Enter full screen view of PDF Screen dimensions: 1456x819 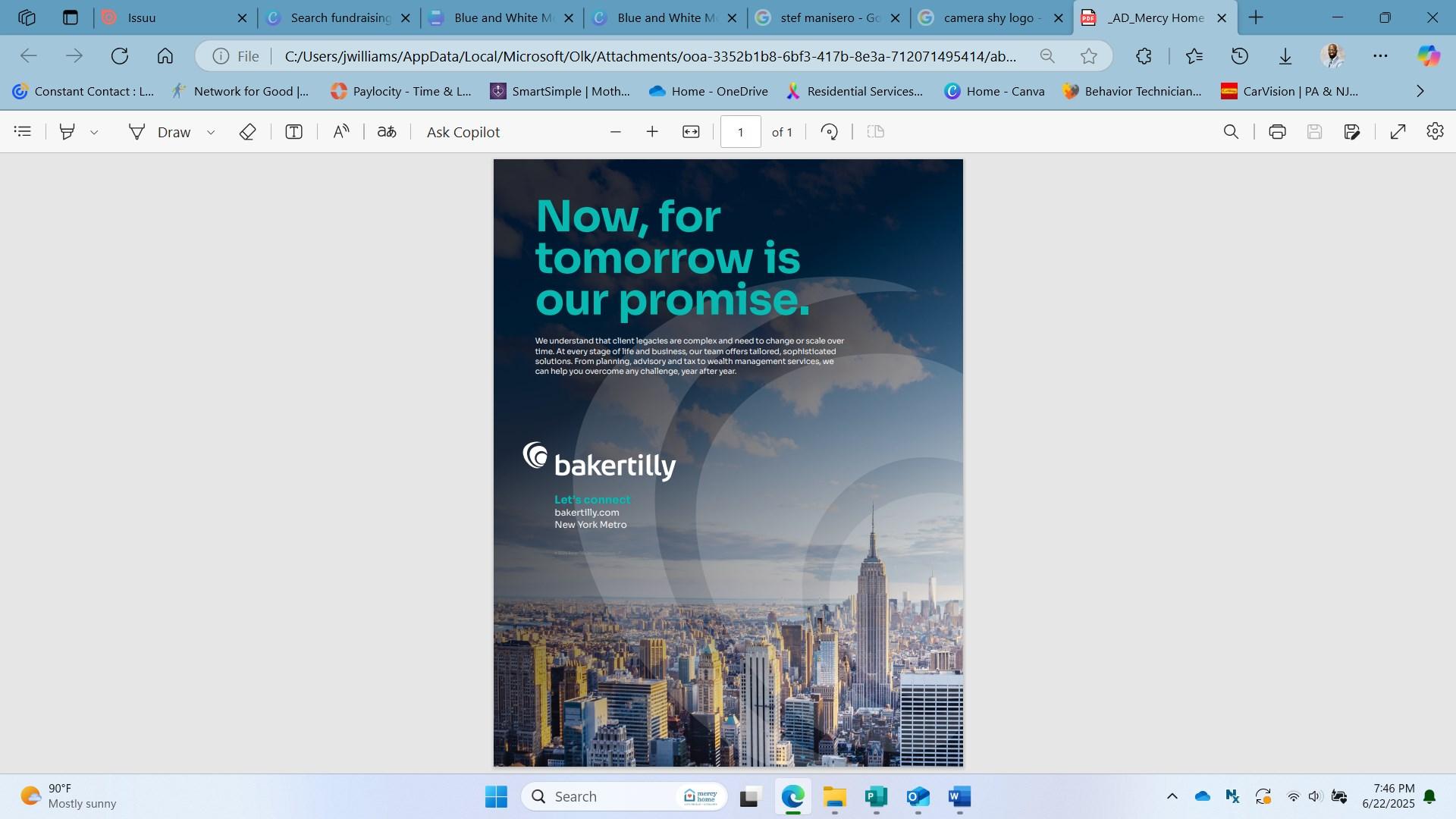(x=1398, y=132)
